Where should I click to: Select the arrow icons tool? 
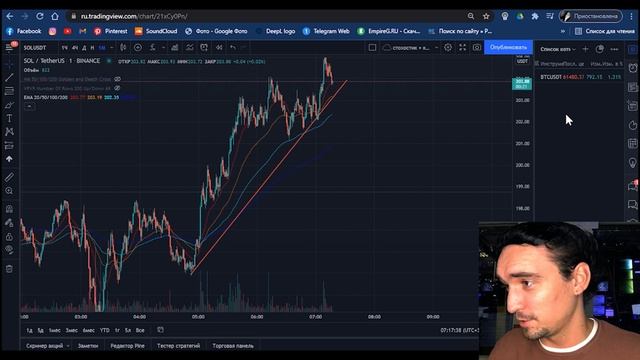coord(9,159)
